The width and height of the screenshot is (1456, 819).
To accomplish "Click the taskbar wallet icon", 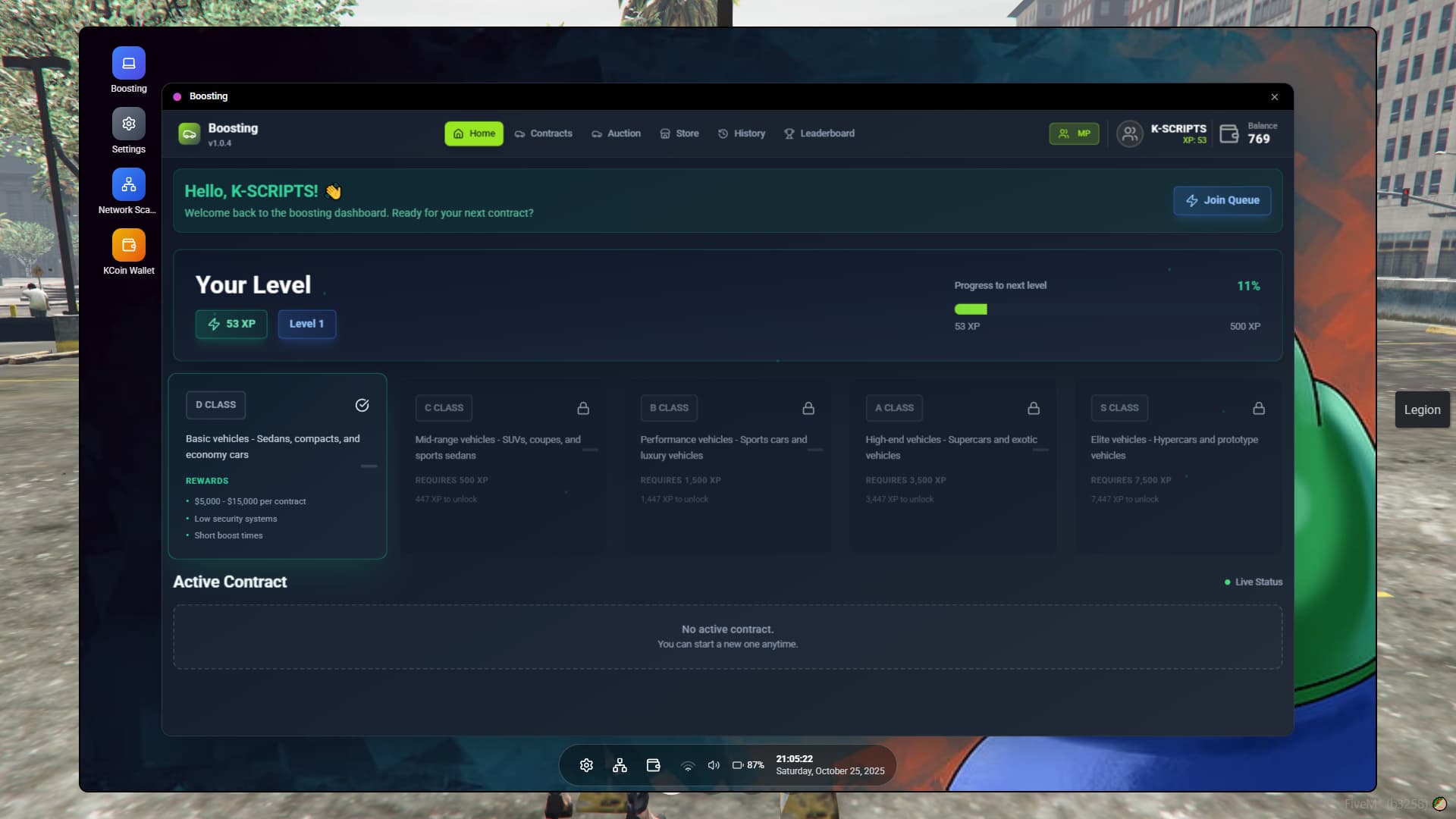I will [x=653, y=765].
